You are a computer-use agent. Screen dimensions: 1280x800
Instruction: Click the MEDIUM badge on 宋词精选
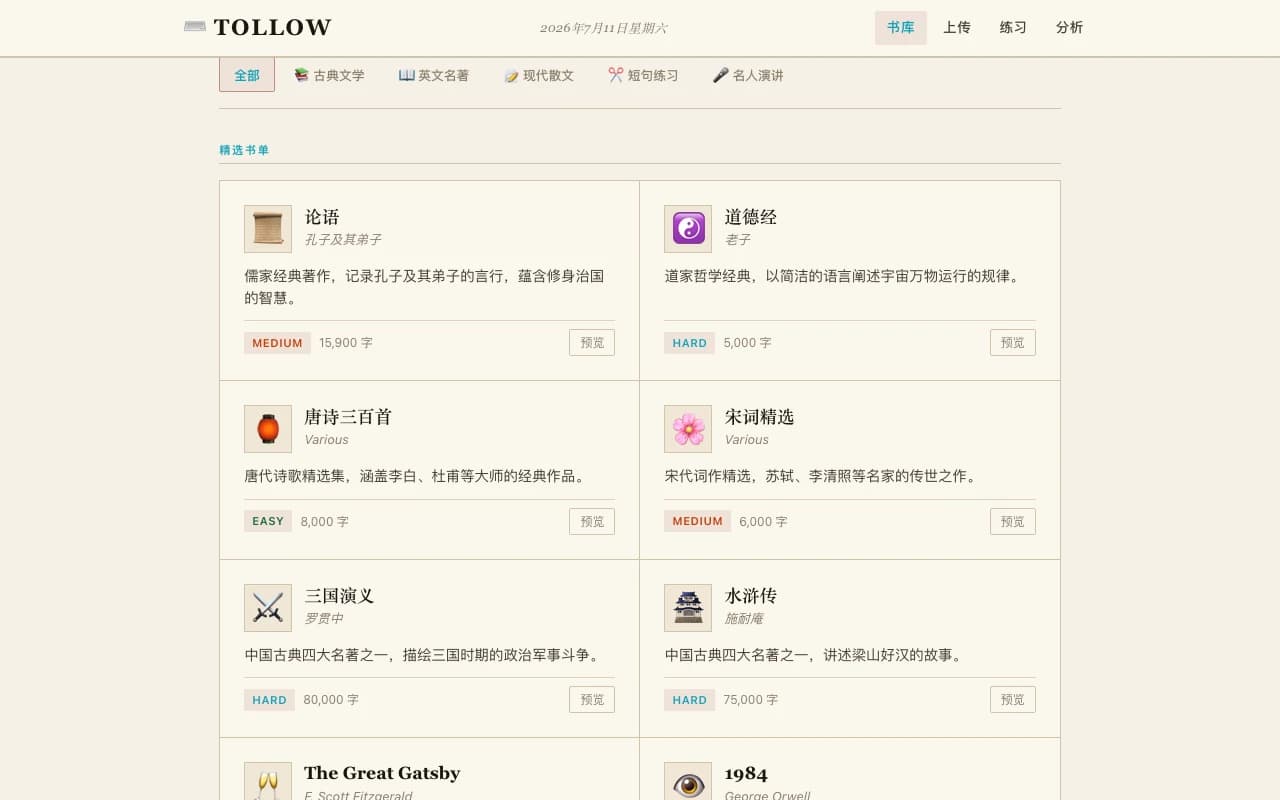click(x=697, y=521)
